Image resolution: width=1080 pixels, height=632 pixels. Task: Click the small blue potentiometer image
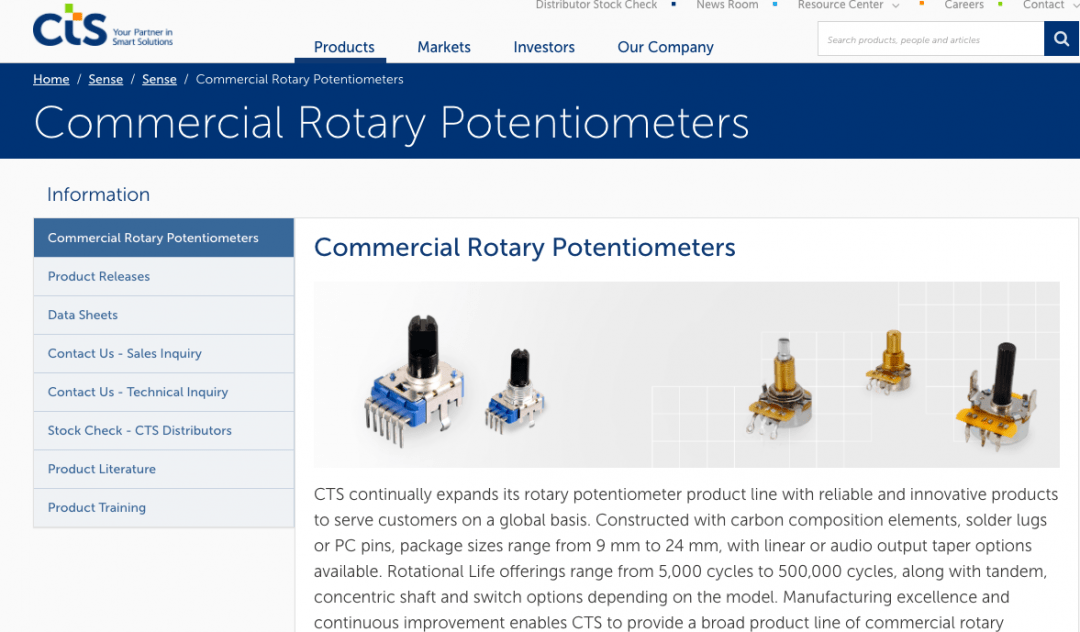(x=515, y=391)
